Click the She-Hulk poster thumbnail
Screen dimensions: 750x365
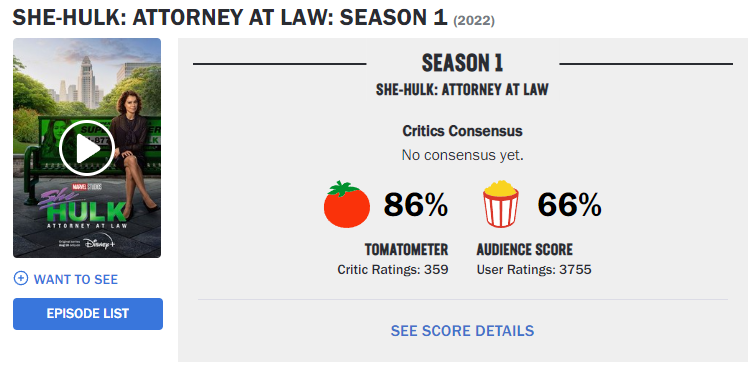[87, 148]
